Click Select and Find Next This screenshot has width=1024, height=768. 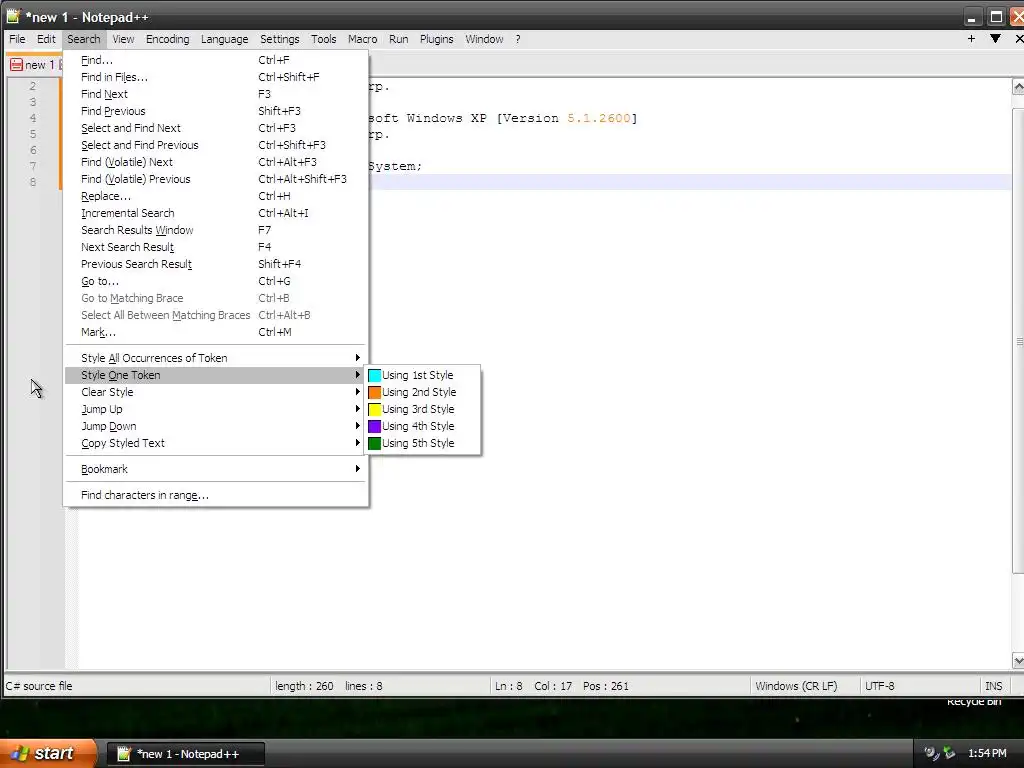point(216,128)
